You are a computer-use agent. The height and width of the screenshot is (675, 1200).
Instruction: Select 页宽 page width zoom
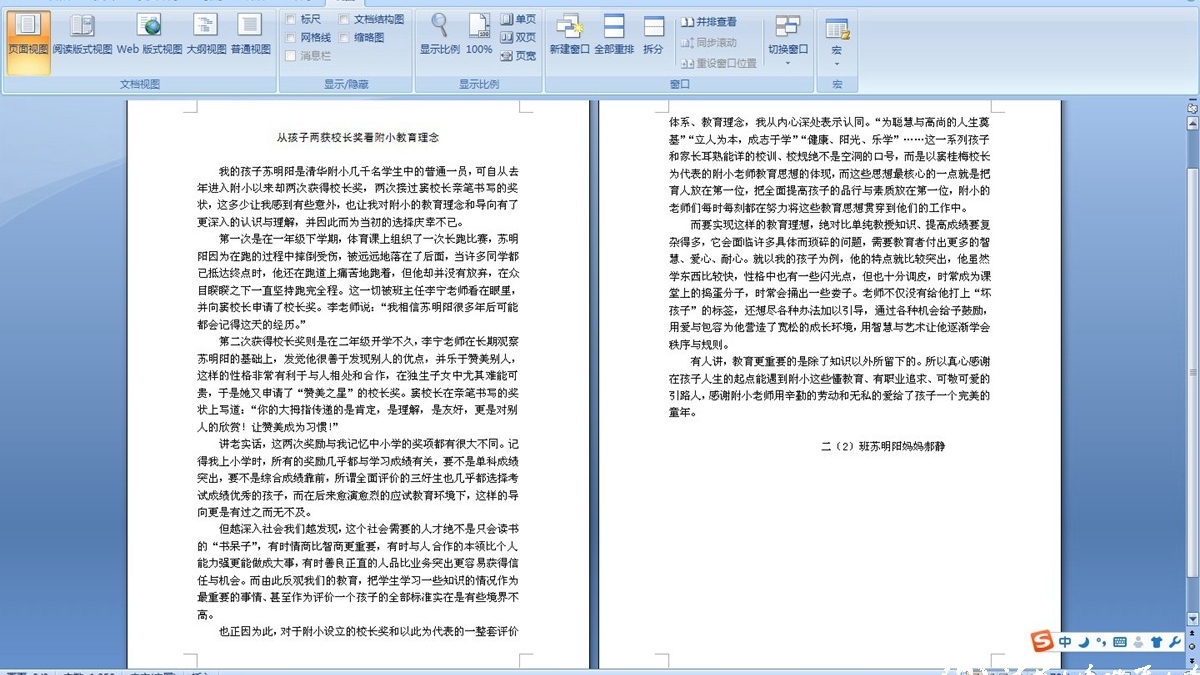click(518, 56)
